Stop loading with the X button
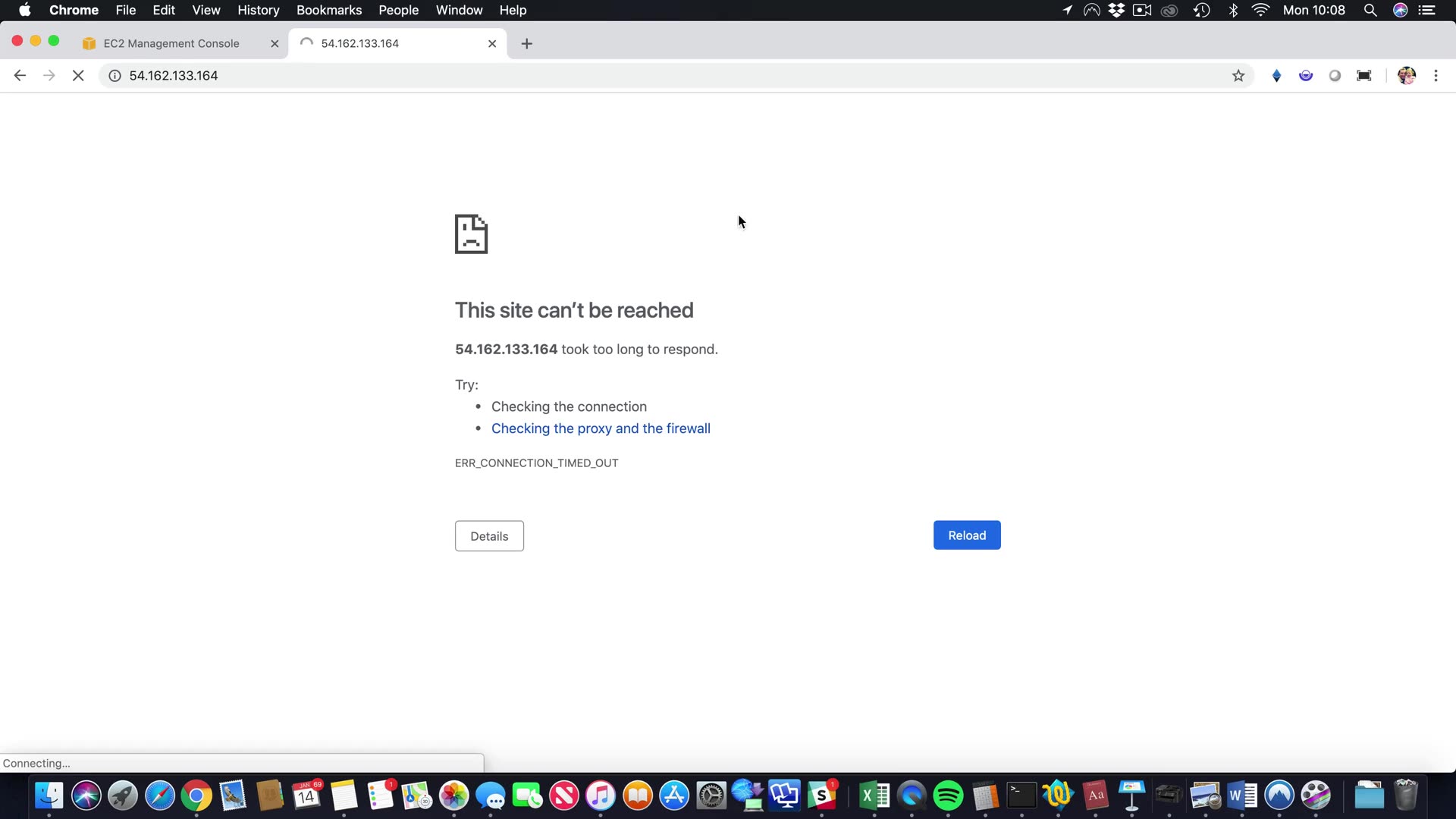The width and height of the screenshot is (1456, 819). pos(78,76)
